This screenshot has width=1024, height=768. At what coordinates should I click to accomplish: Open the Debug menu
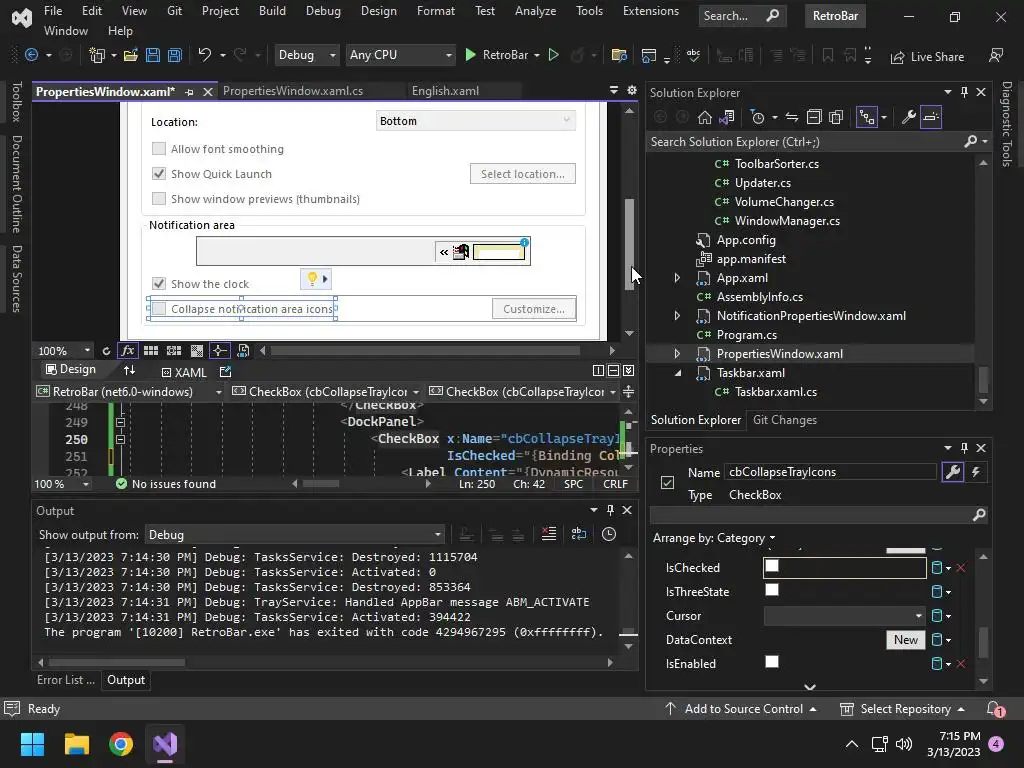(323, 11)
